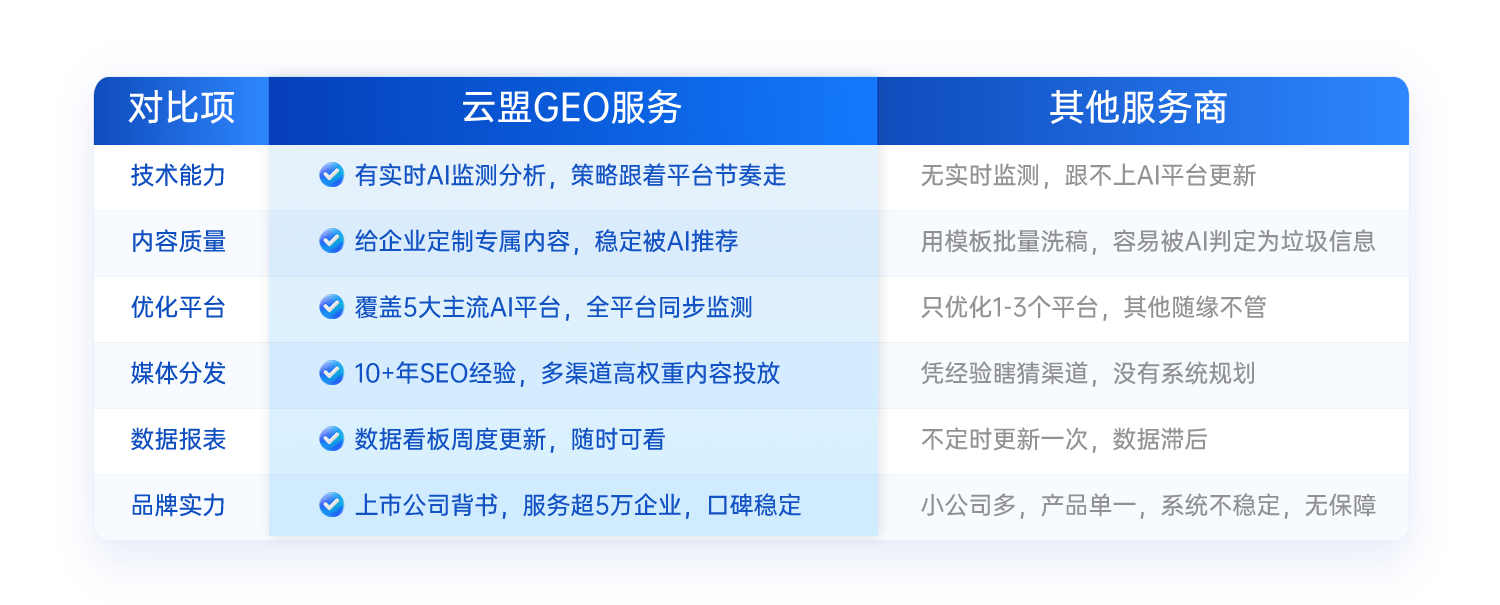Select the 对比项 column header
This screenshot has width=1500, height=605.
pyautogui.click(x=181, y=109)
